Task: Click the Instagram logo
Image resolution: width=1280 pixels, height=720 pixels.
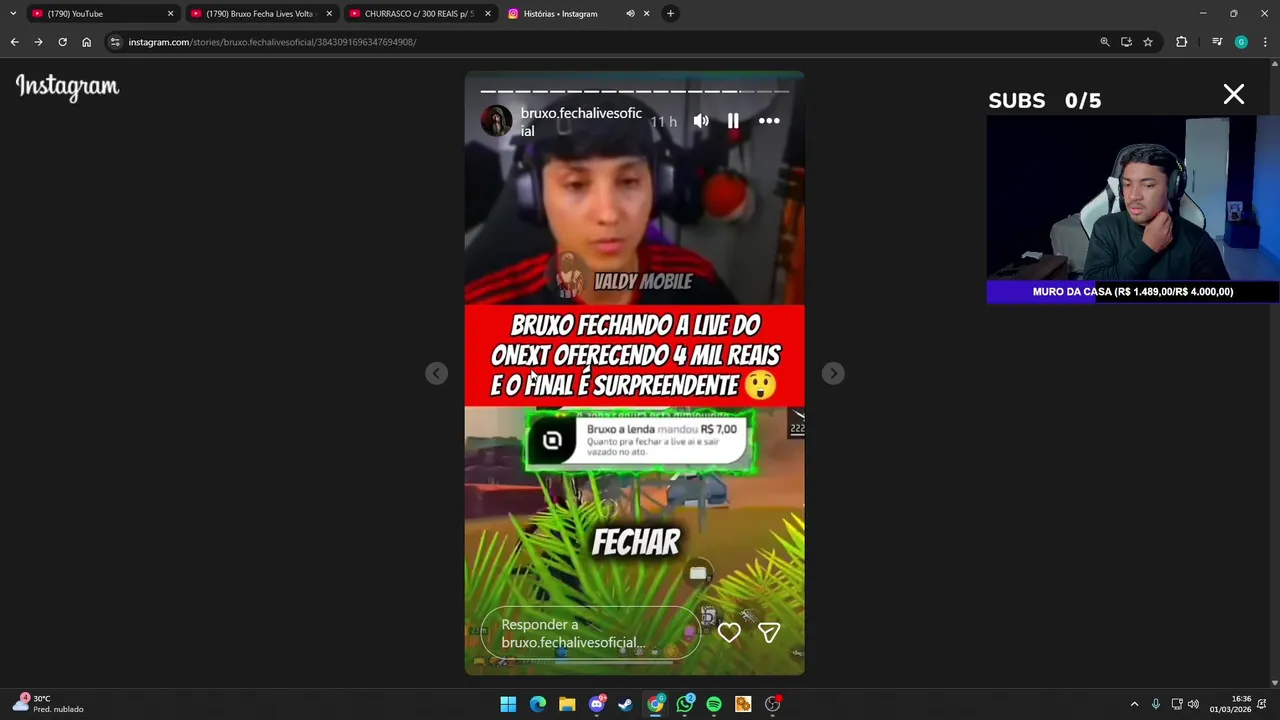Action: point(67,87)
